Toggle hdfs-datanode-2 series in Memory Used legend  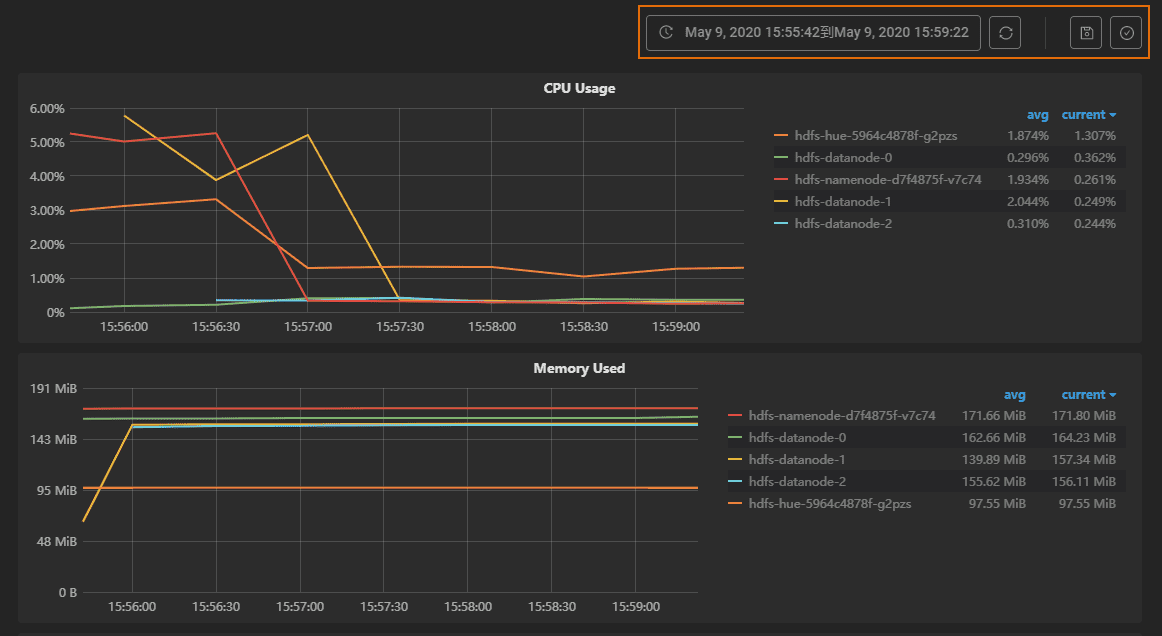click(x=797, y=481)
